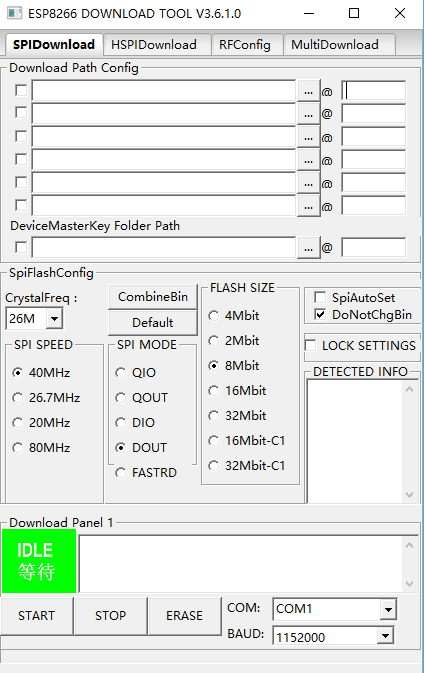Tick the second download path checkbox
This screenshot has width=424, height=673.
pos(21,112)
